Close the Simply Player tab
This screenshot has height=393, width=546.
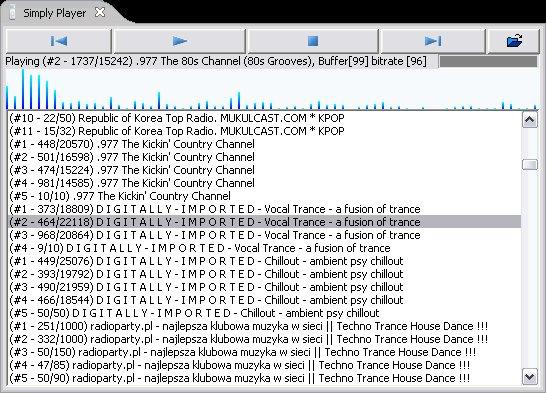[100, 13]
